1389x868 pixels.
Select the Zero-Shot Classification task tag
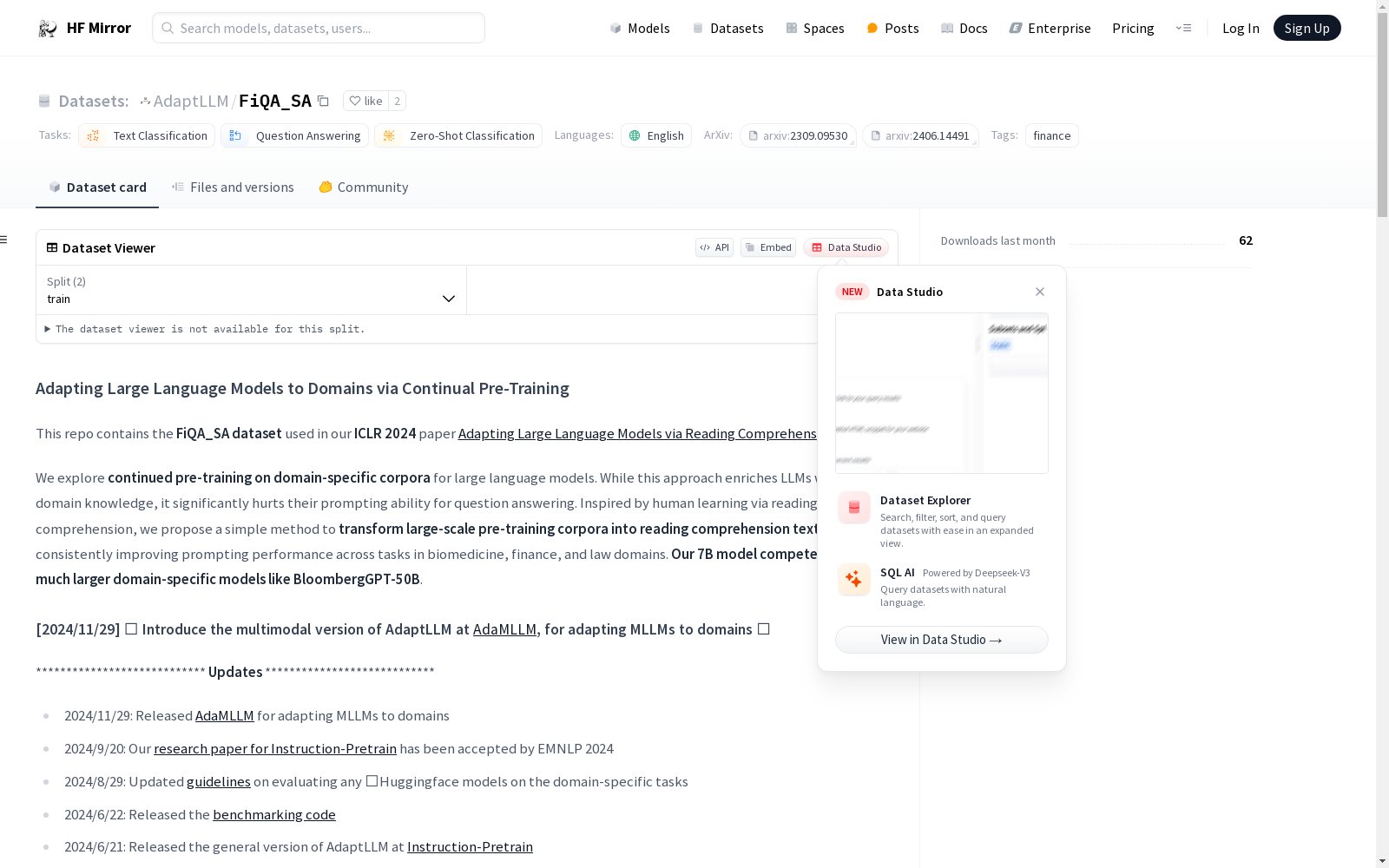coord(458,135)
